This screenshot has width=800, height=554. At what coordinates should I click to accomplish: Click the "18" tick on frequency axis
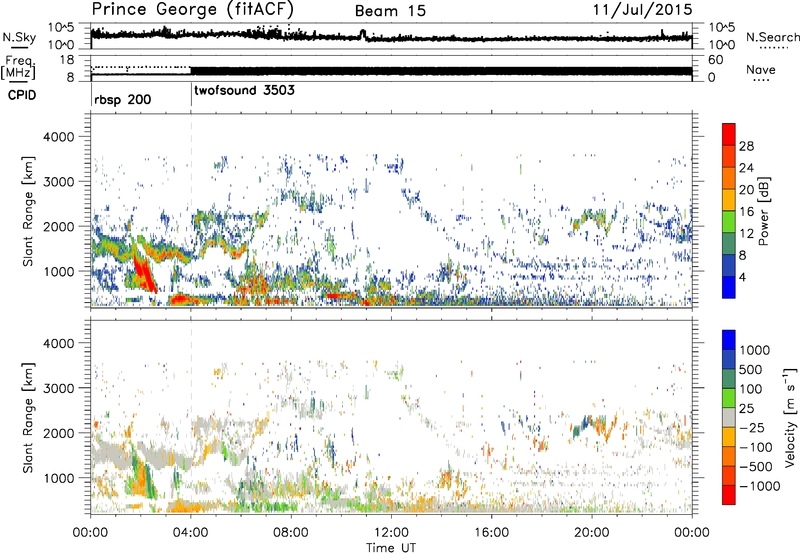click(x=67, y=60)
